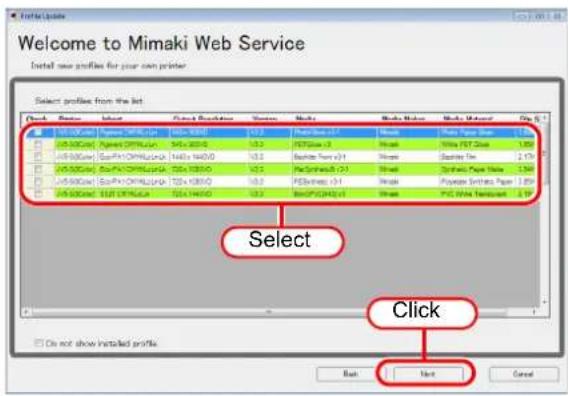Click the horizontal scrollbar thumb of the list

click(269, 312)
